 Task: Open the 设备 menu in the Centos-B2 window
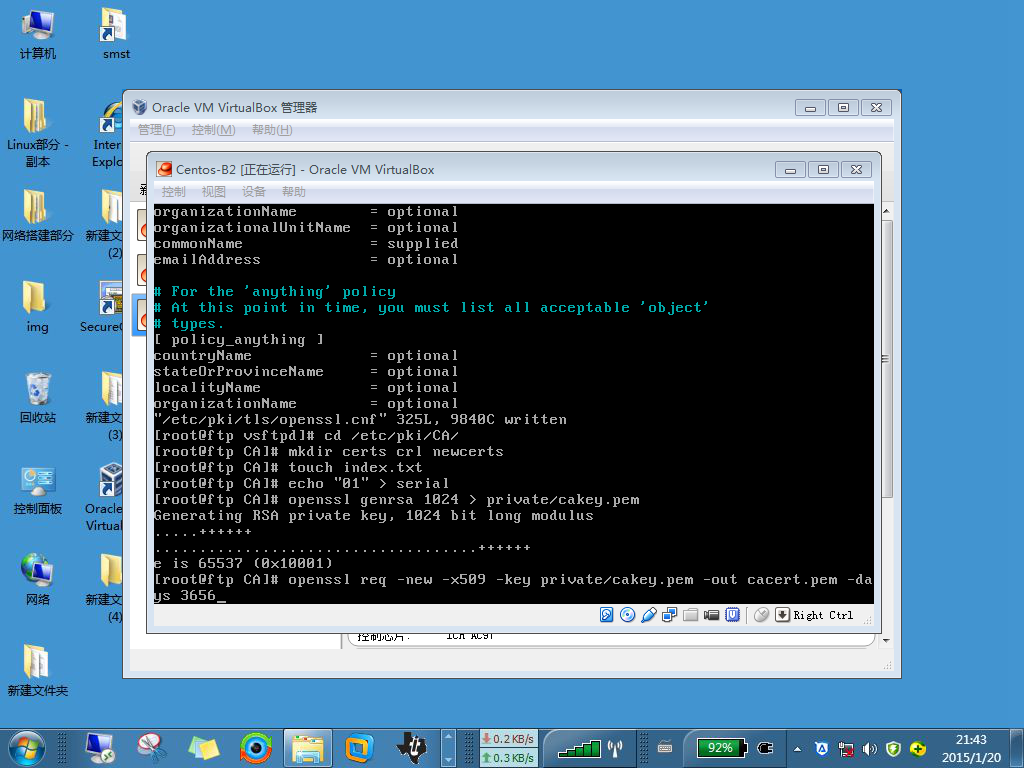[x=253, y=191]
